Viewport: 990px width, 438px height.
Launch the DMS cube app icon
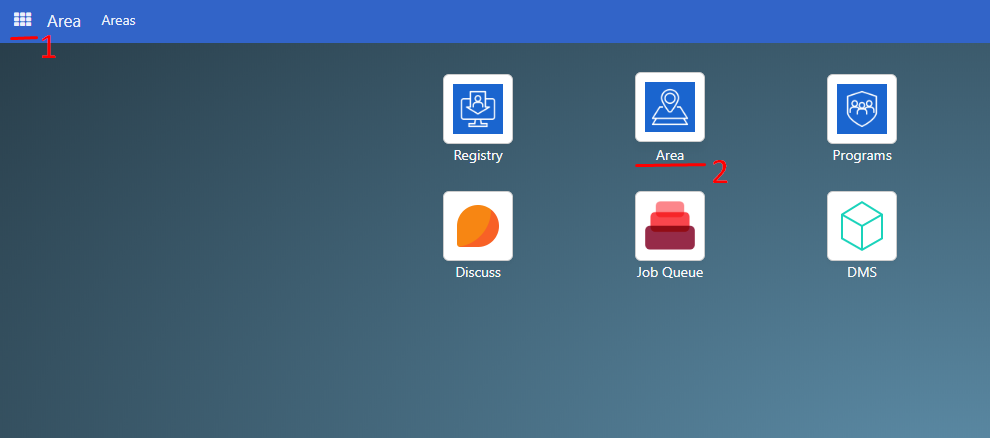(x=862, y=225)
